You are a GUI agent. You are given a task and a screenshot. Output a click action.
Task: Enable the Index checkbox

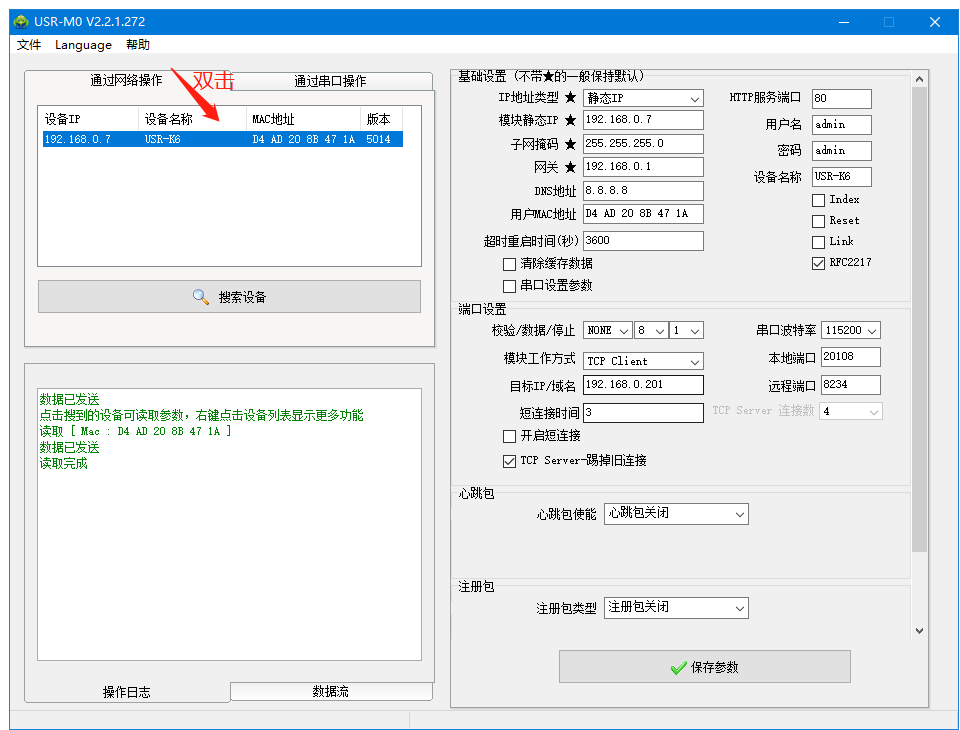(x=818, y=200)
